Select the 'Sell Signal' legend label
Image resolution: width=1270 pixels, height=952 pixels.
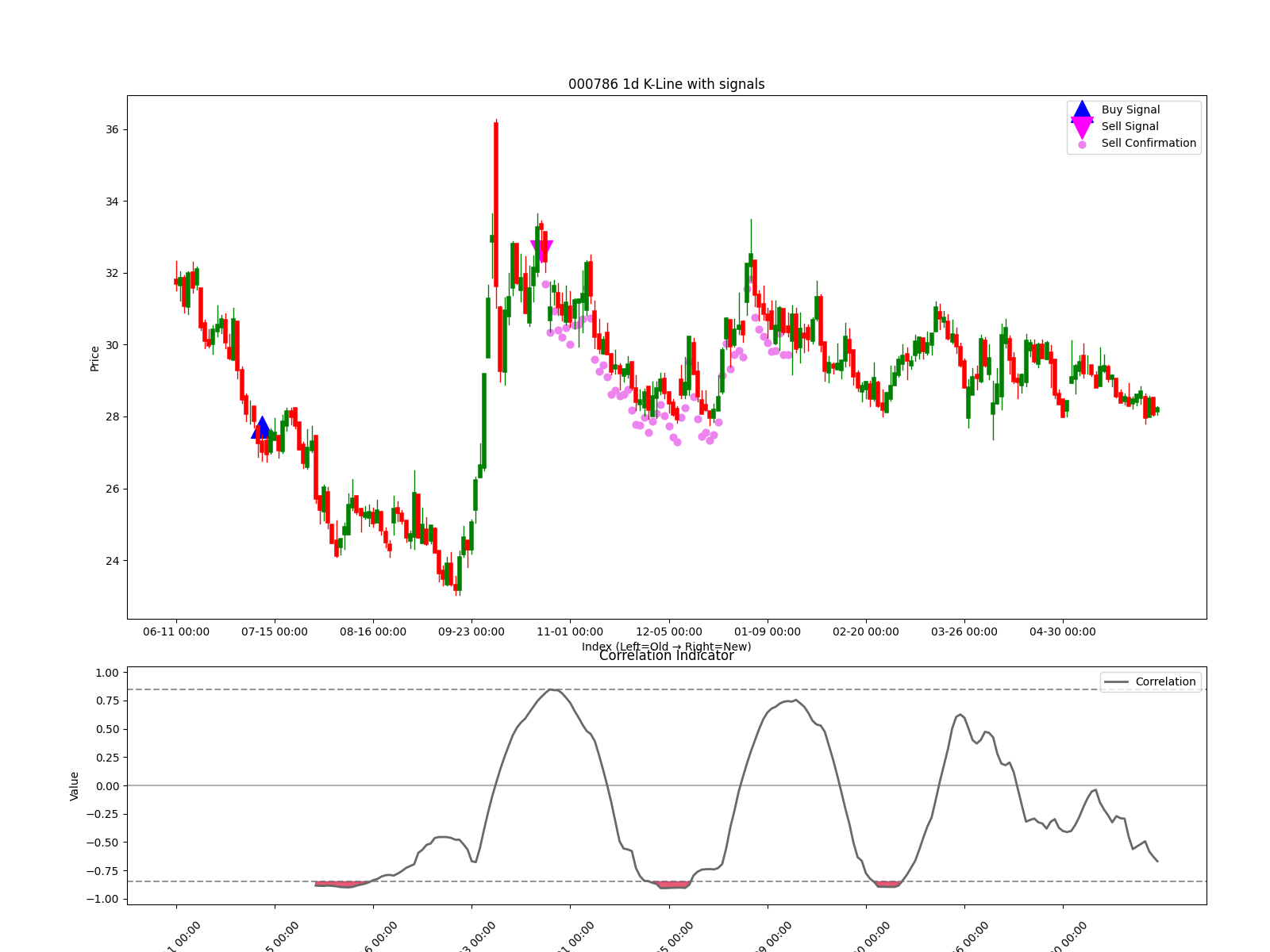point(1130,126)
